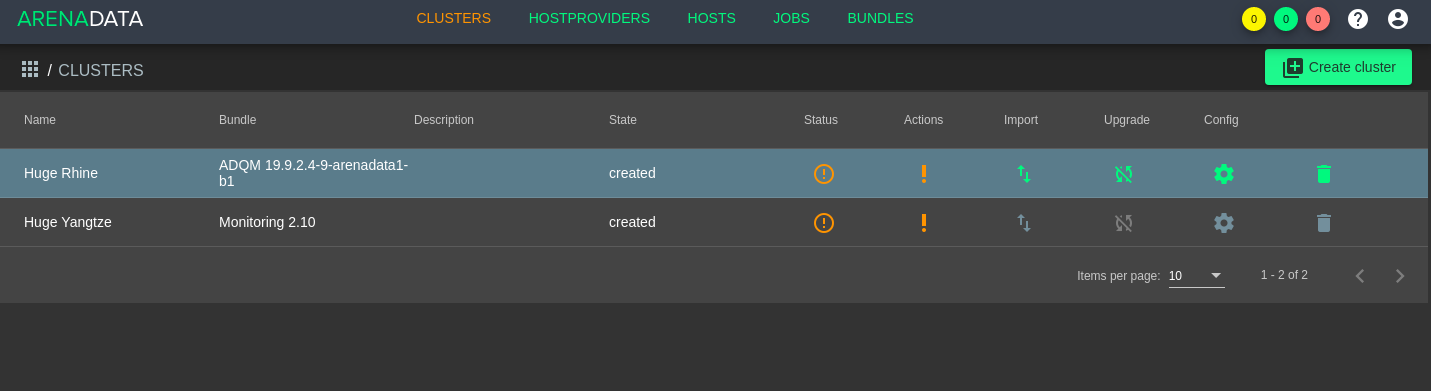Delete the Huge Yangtze cluster

click(x=1324, y=223)
